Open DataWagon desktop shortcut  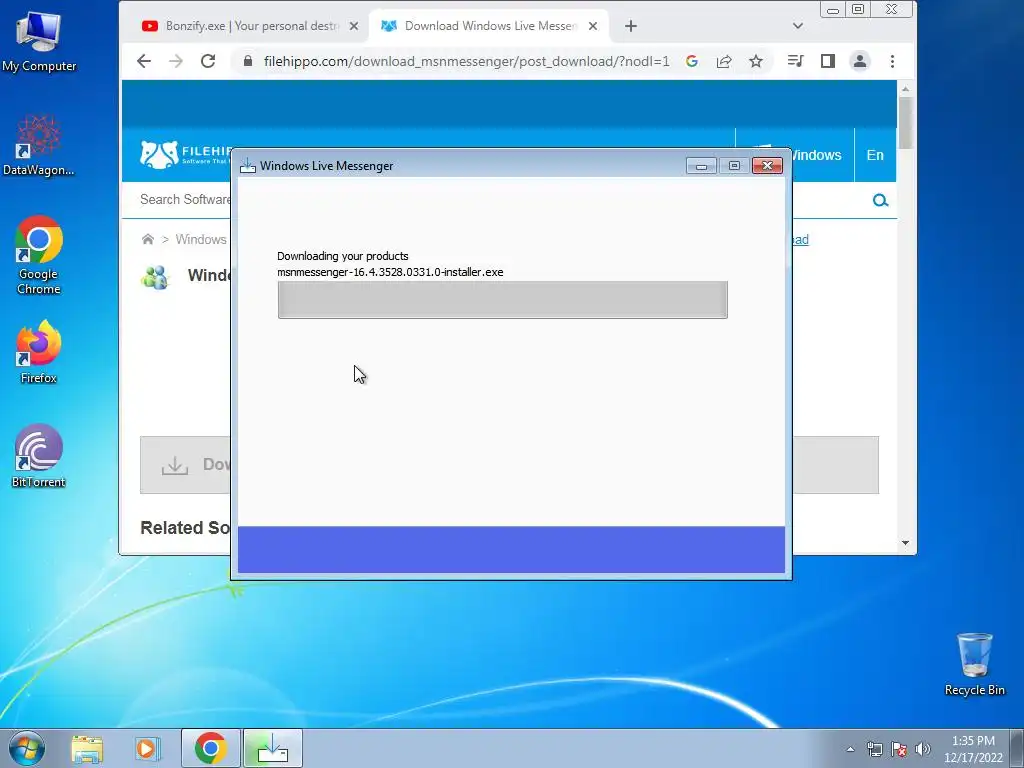pyautogui.click(x=39, y=145)
